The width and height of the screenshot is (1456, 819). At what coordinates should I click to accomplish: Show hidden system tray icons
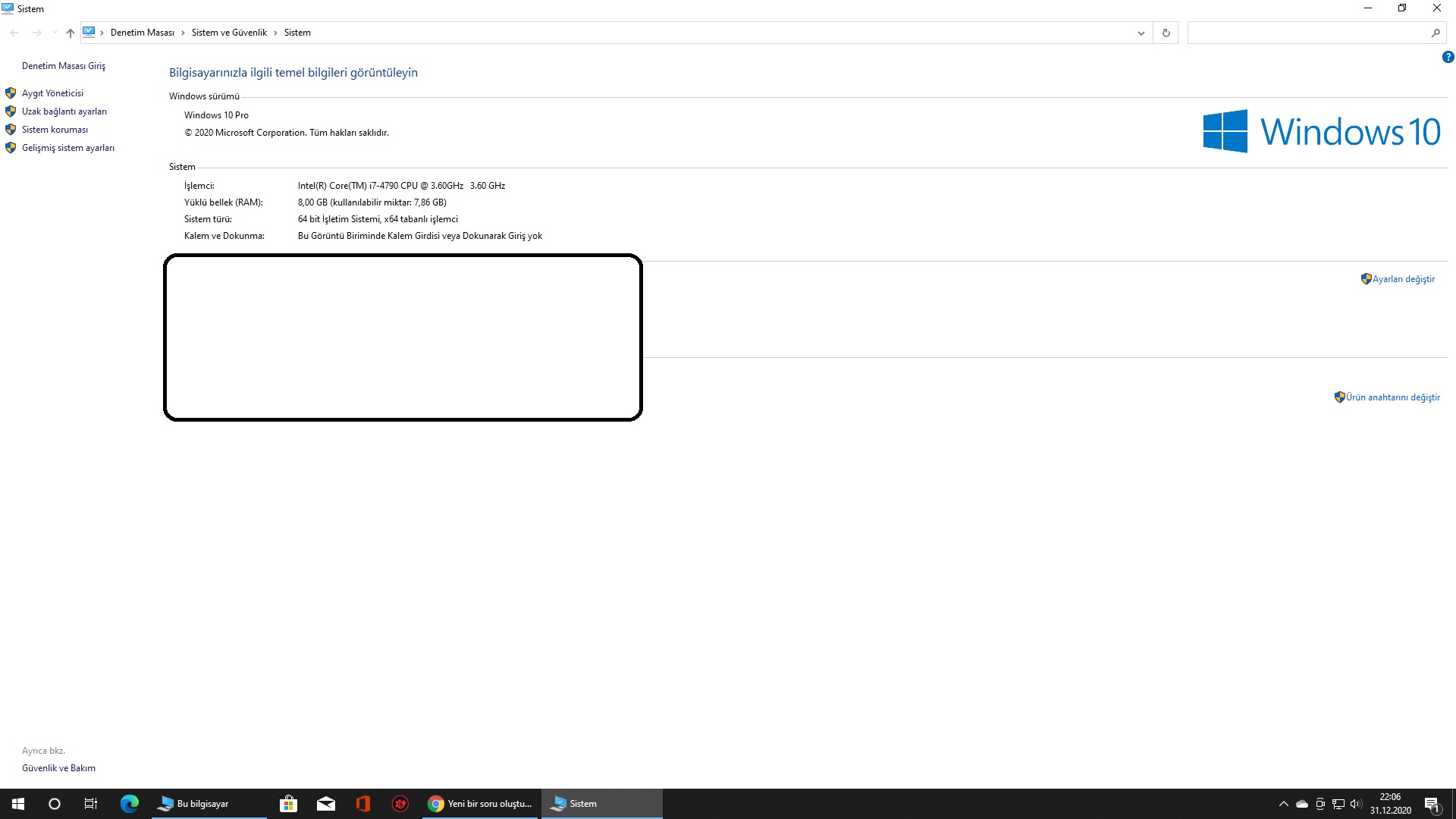[x=1283, y=804]
